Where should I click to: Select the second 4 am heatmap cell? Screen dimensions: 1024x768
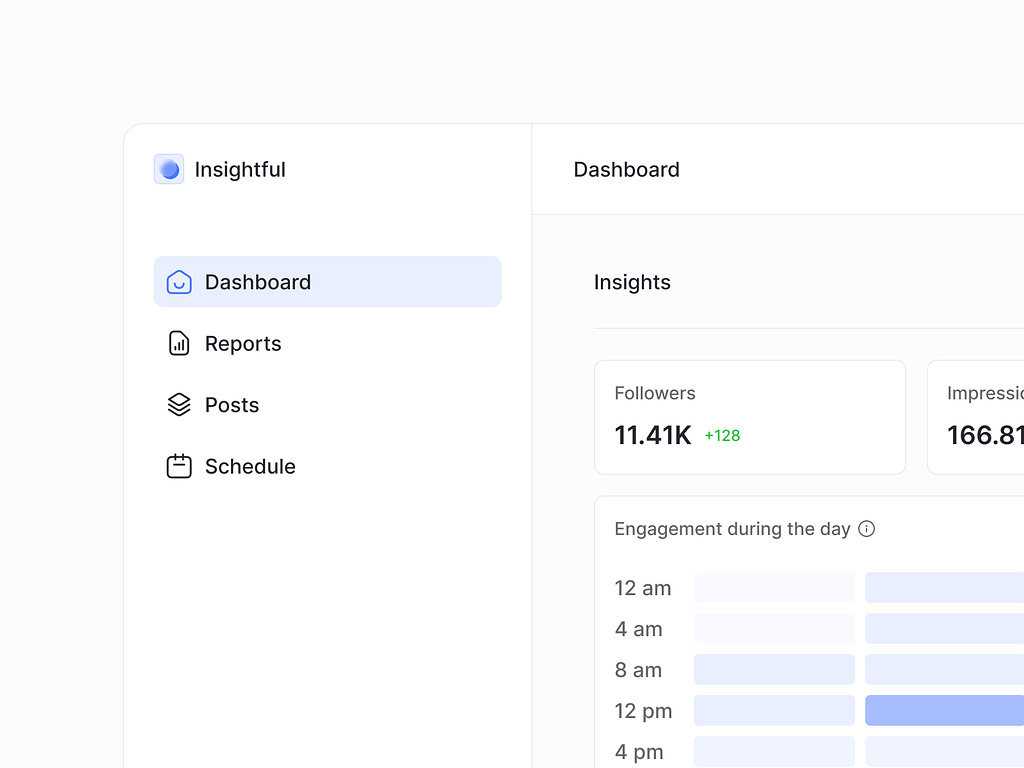(944, 628)
